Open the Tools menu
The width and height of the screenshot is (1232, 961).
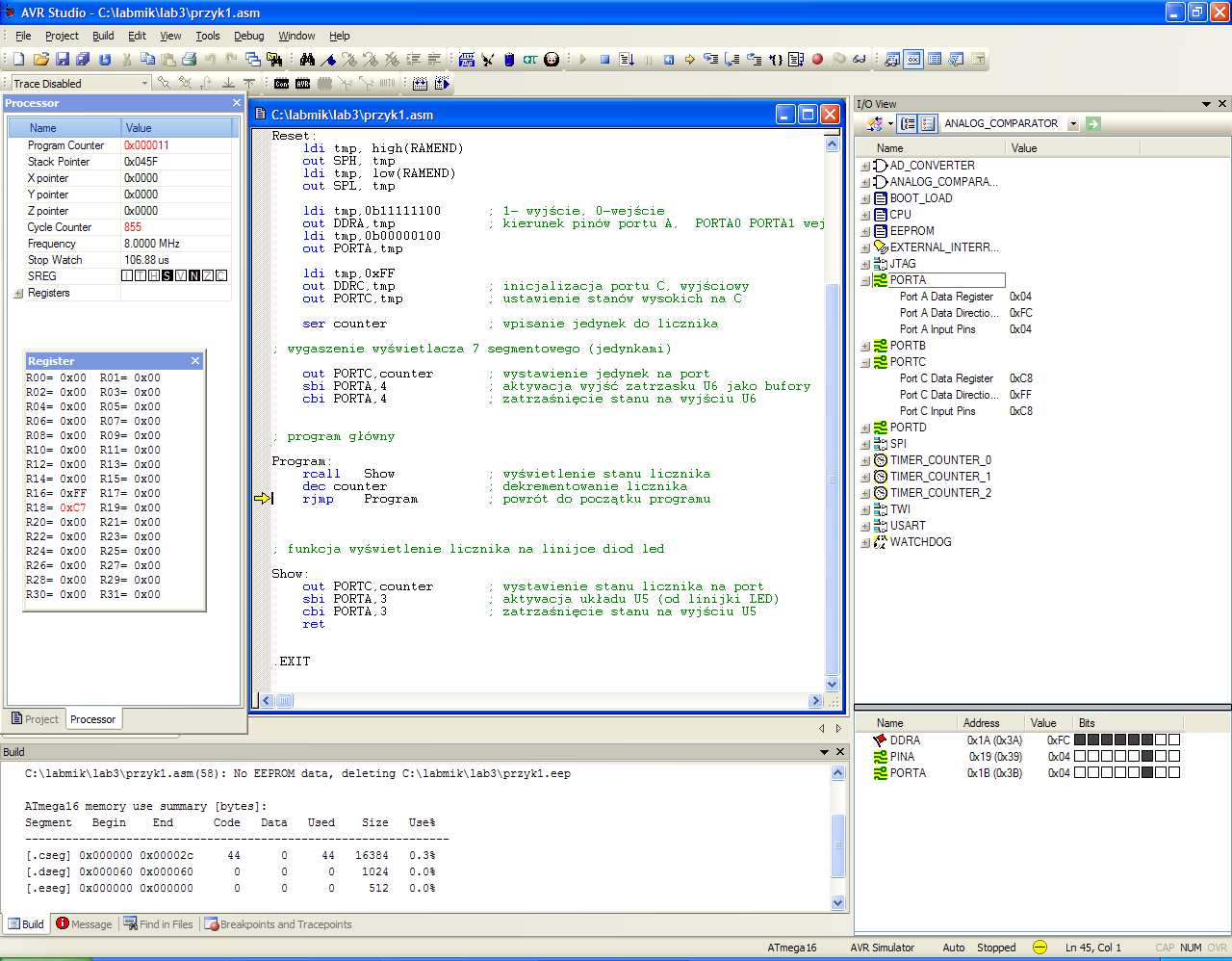208,36
